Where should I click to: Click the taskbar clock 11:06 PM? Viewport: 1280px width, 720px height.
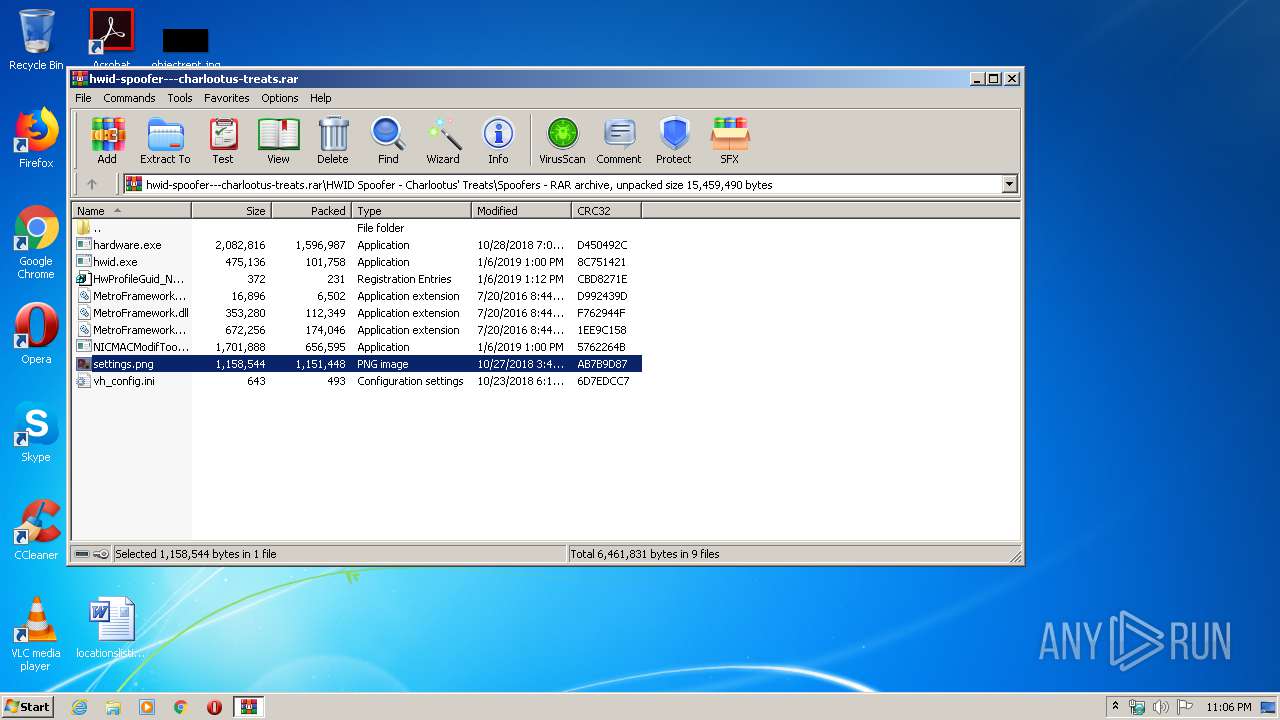tap(1229, 707)
